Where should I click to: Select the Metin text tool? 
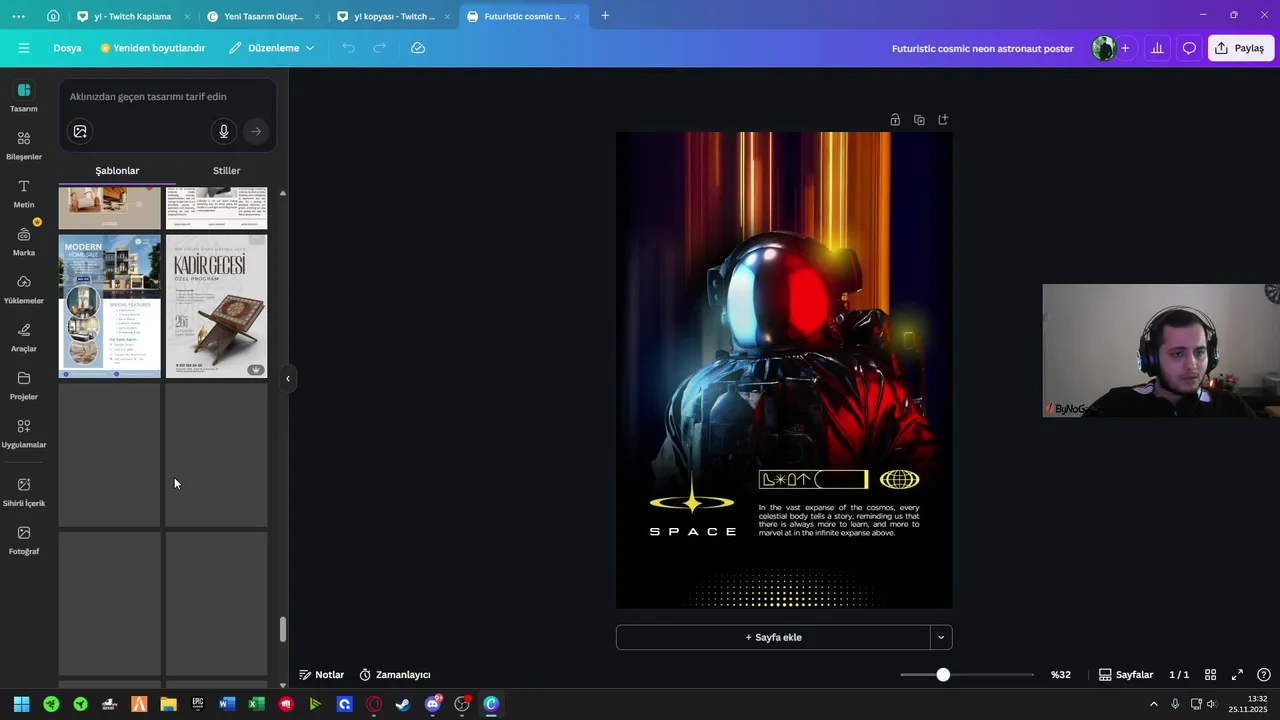24,193
